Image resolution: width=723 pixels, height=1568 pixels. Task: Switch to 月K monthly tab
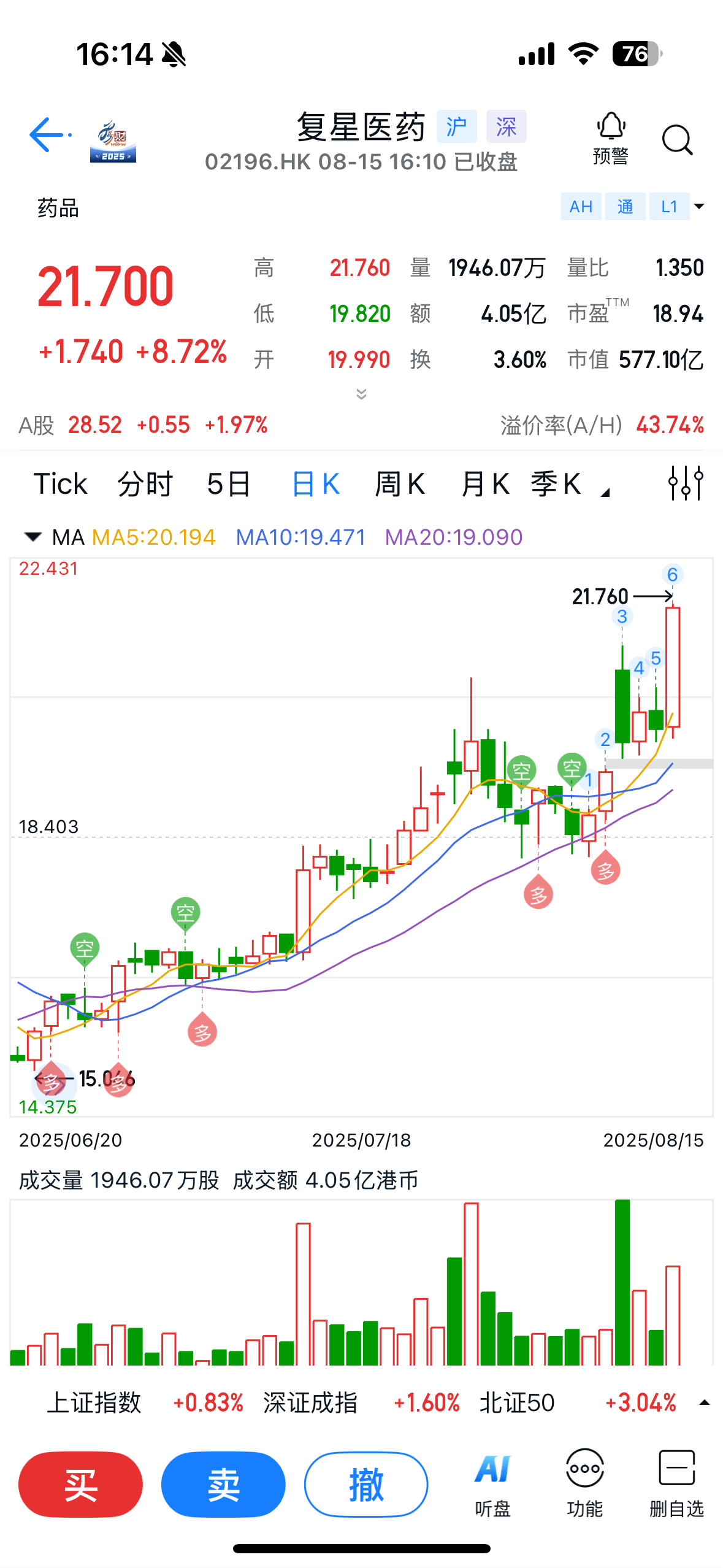pos(484,483)
